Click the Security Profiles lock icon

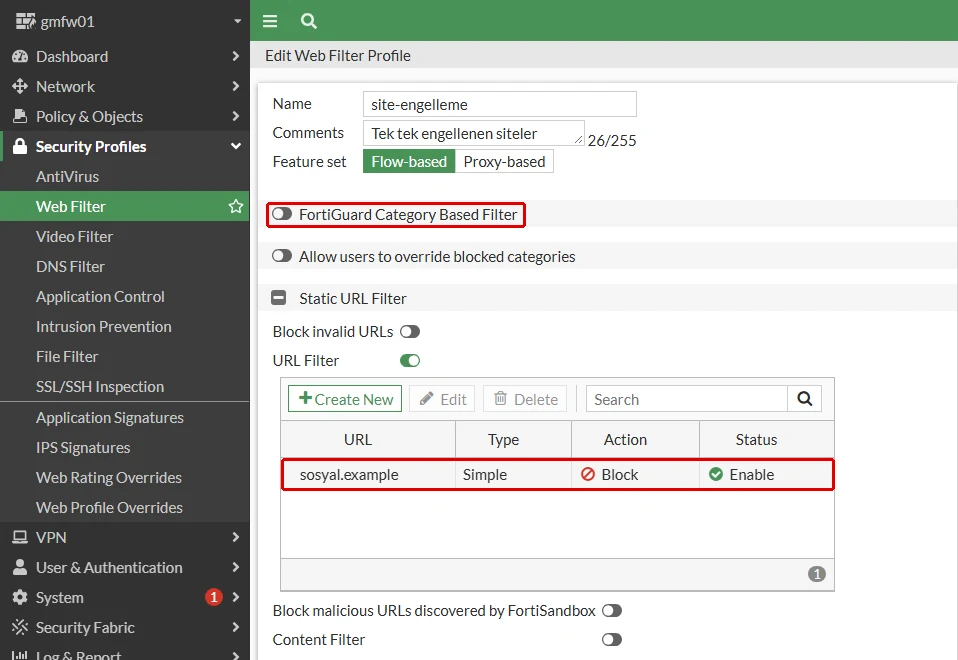click(20, 146)
